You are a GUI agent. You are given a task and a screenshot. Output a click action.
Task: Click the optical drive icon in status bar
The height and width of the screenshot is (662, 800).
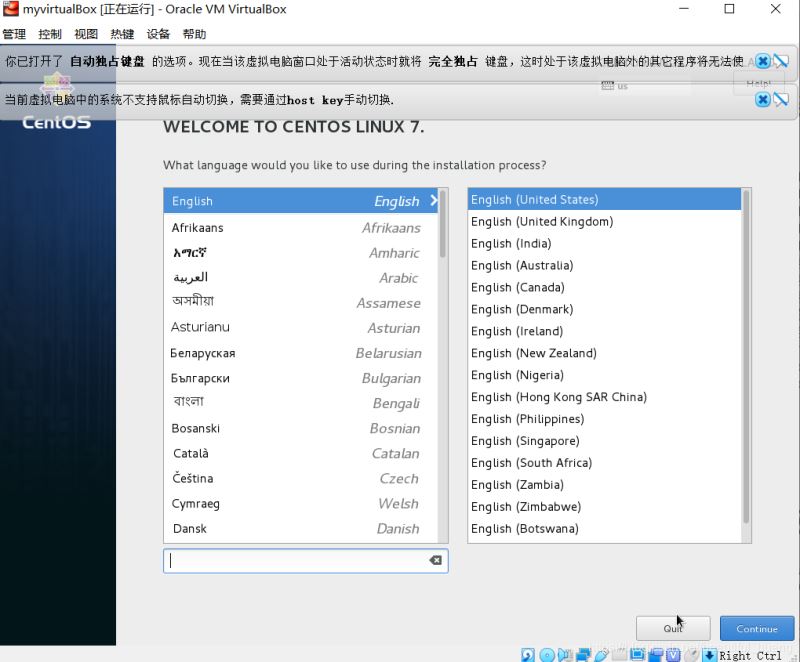pos(547,654)
